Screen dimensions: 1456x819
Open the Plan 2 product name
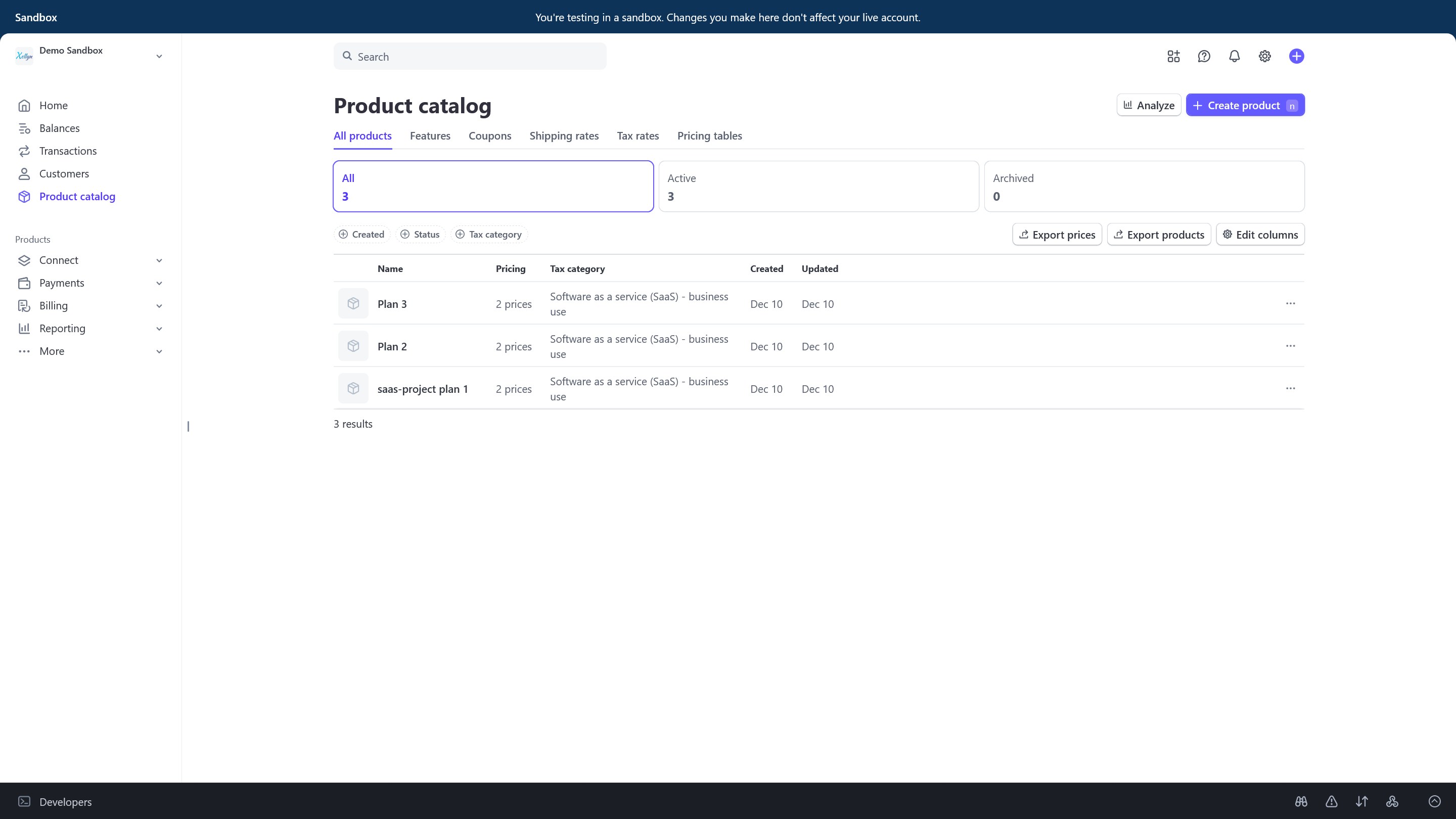pyautogui.click(x=392, y=346)
